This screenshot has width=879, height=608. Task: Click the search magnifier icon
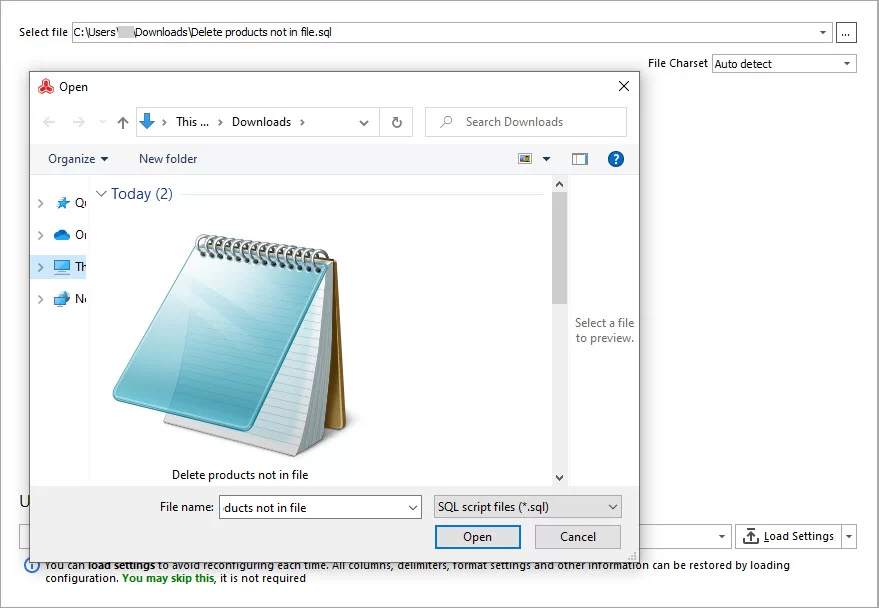pyautogui.click(x=446, y=122)
